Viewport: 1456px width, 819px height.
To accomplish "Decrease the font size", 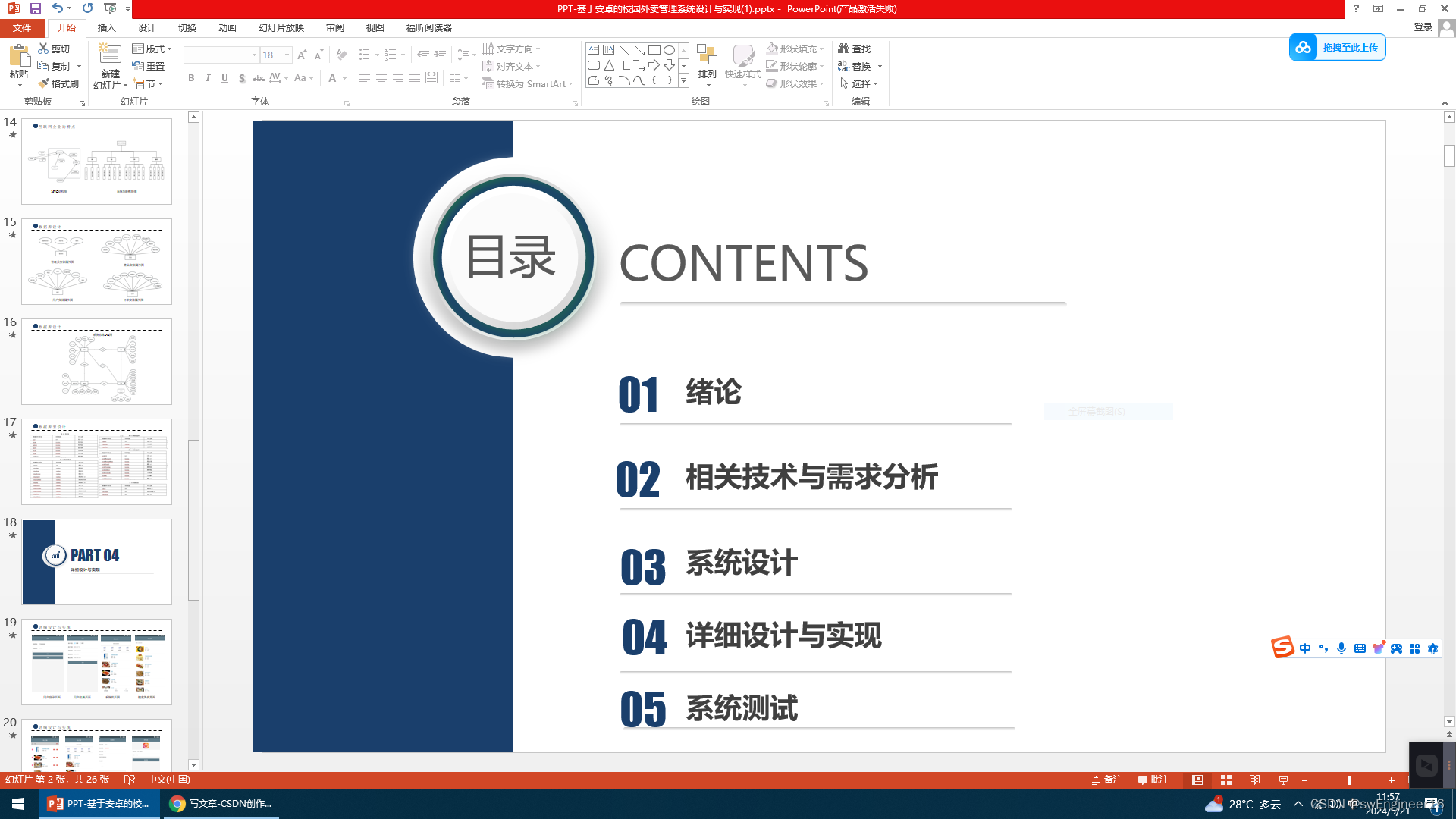I will click(318, 55).
